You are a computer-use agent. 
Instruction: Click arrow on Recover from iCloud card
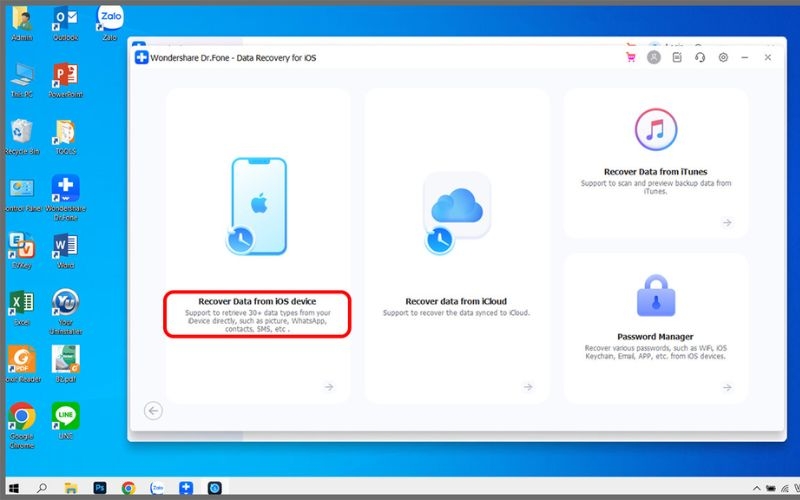click(x=528, y=387)
